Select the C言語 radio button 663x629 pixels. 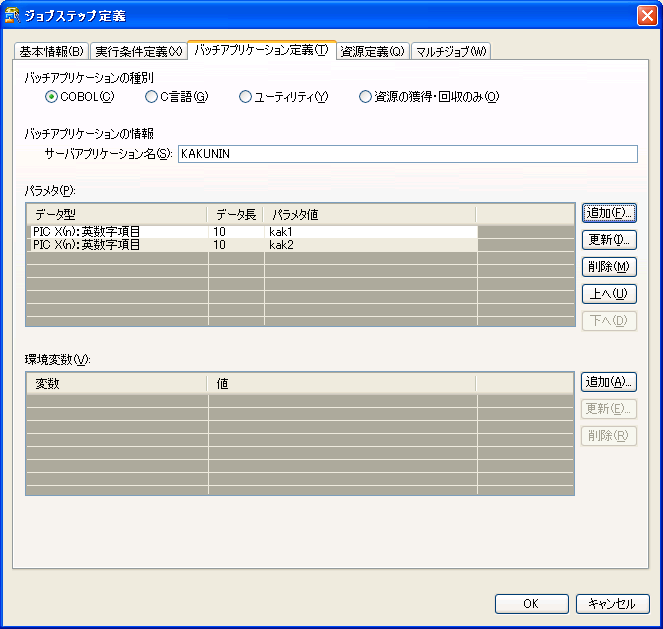point(151,97)
